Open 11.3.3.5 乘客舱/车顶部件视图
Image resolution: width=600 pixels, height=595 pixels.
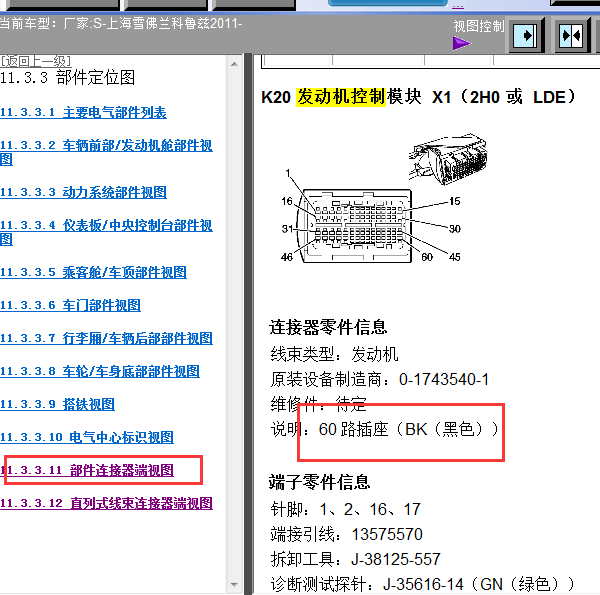pos(93,272)
